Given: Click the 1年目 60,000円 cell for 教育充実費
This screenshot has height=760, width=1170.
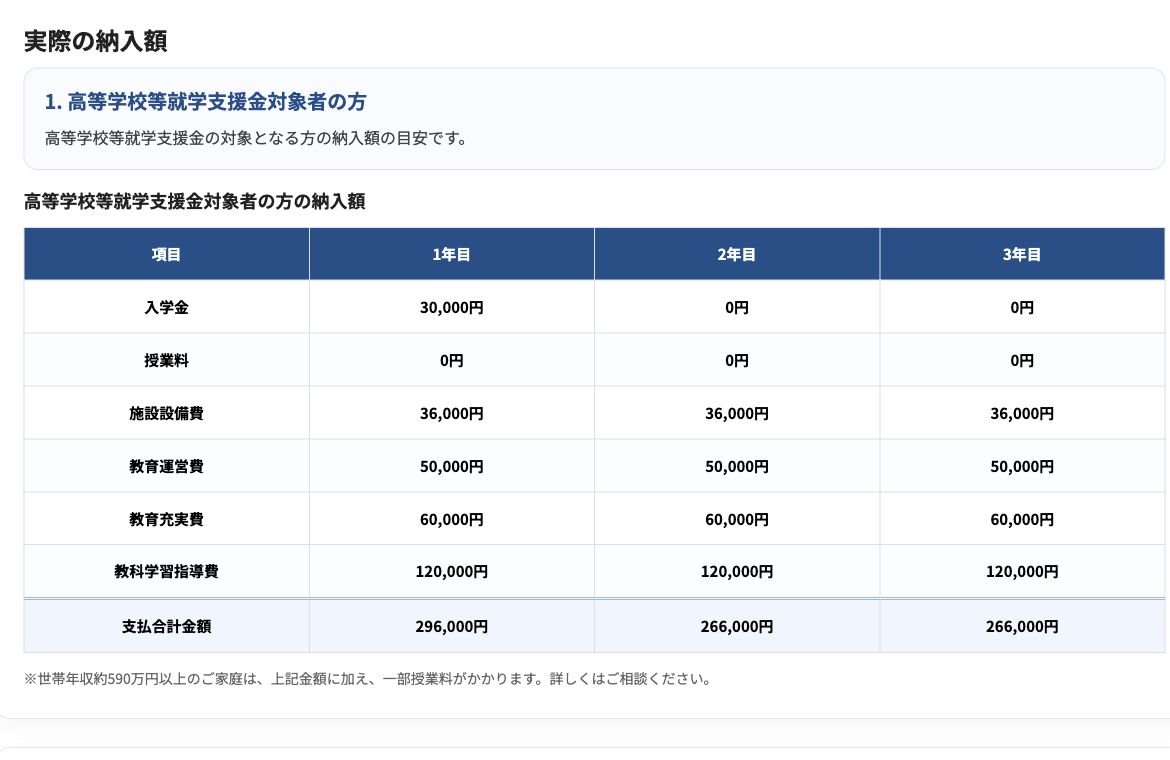Looking at the screenshot, I should [x=451, y=519].
